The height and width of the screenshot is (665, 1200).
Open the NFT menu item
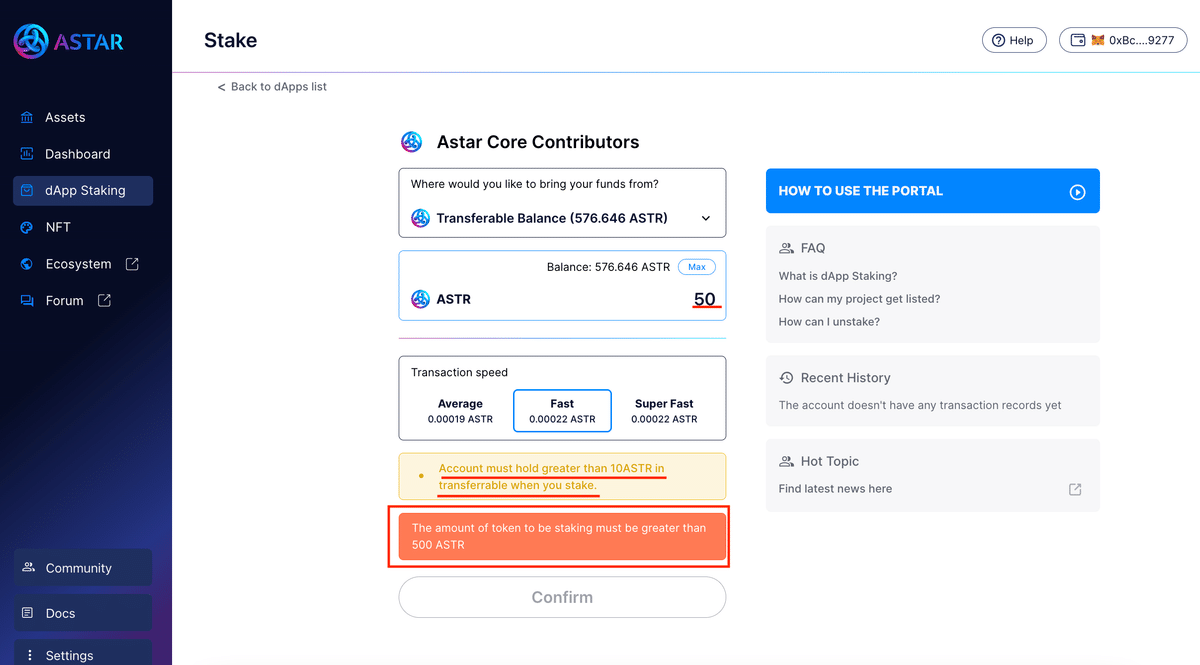click(83, 227)
